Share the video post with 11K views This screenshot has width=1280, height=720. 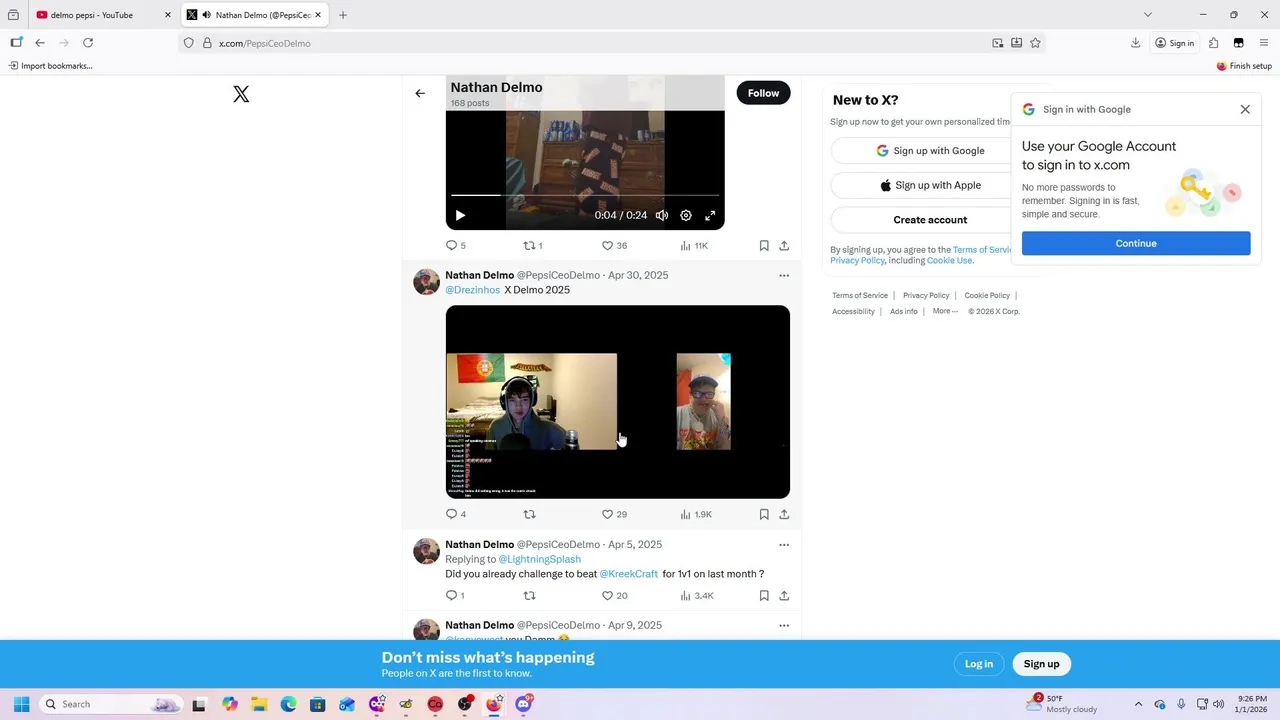pyautogui.click(x=784, y=245)
